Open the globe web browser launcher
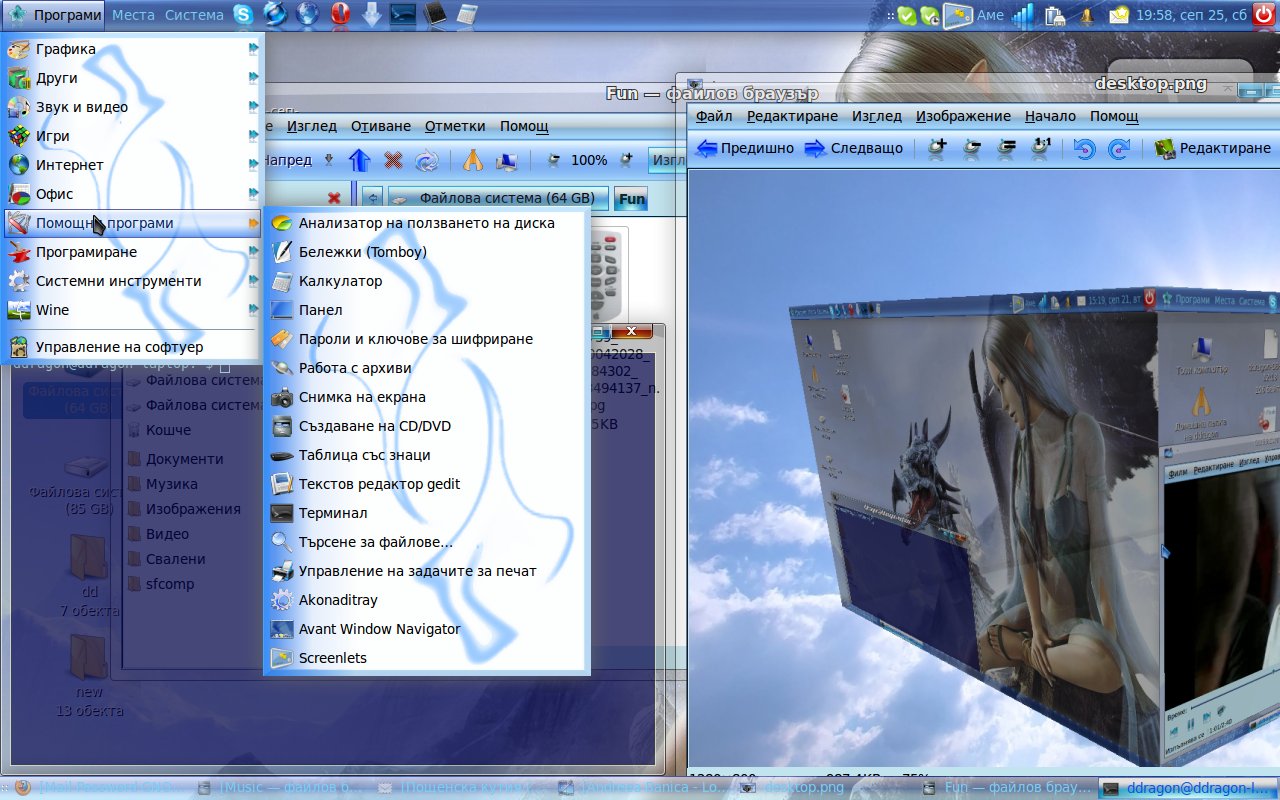Viewport: 1280px width, 800px height. tap(308, 15)
